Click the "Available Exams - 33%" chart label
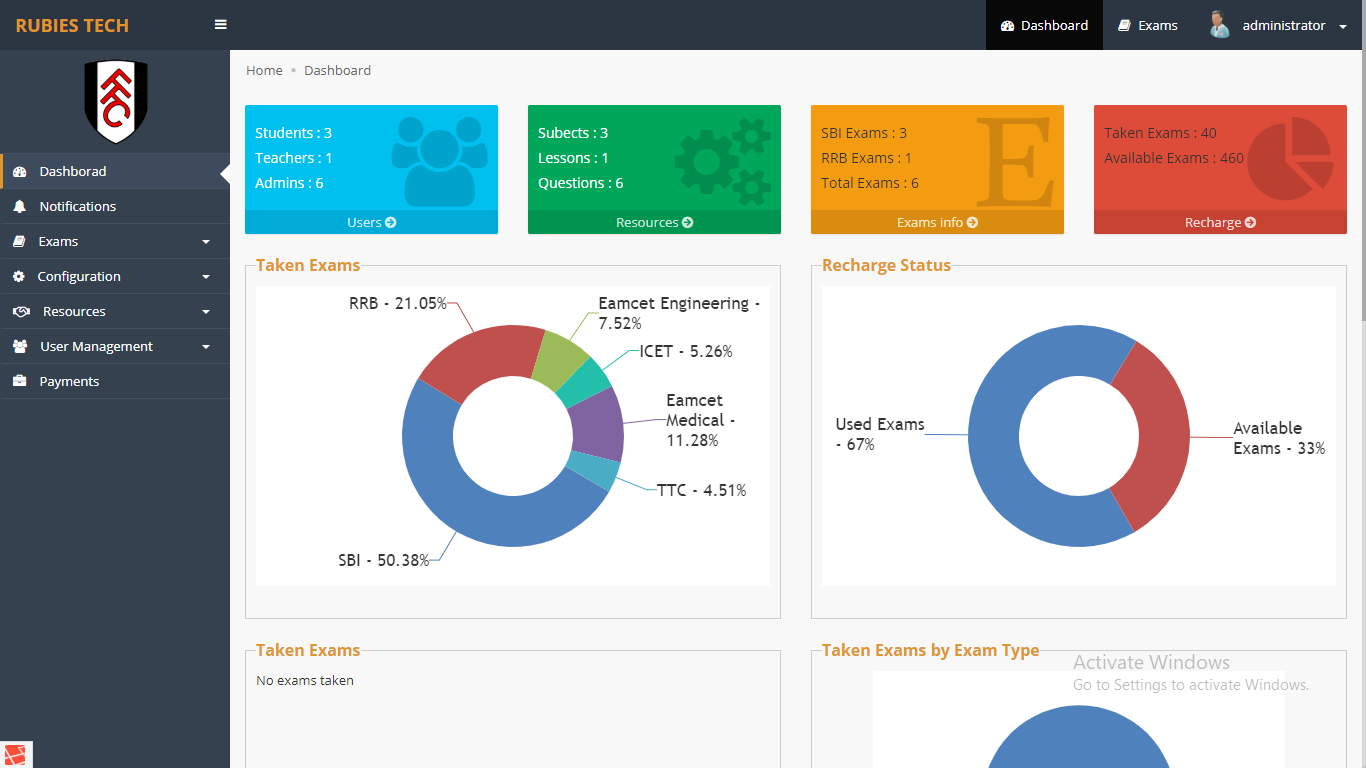 (x=1279, y=438)
